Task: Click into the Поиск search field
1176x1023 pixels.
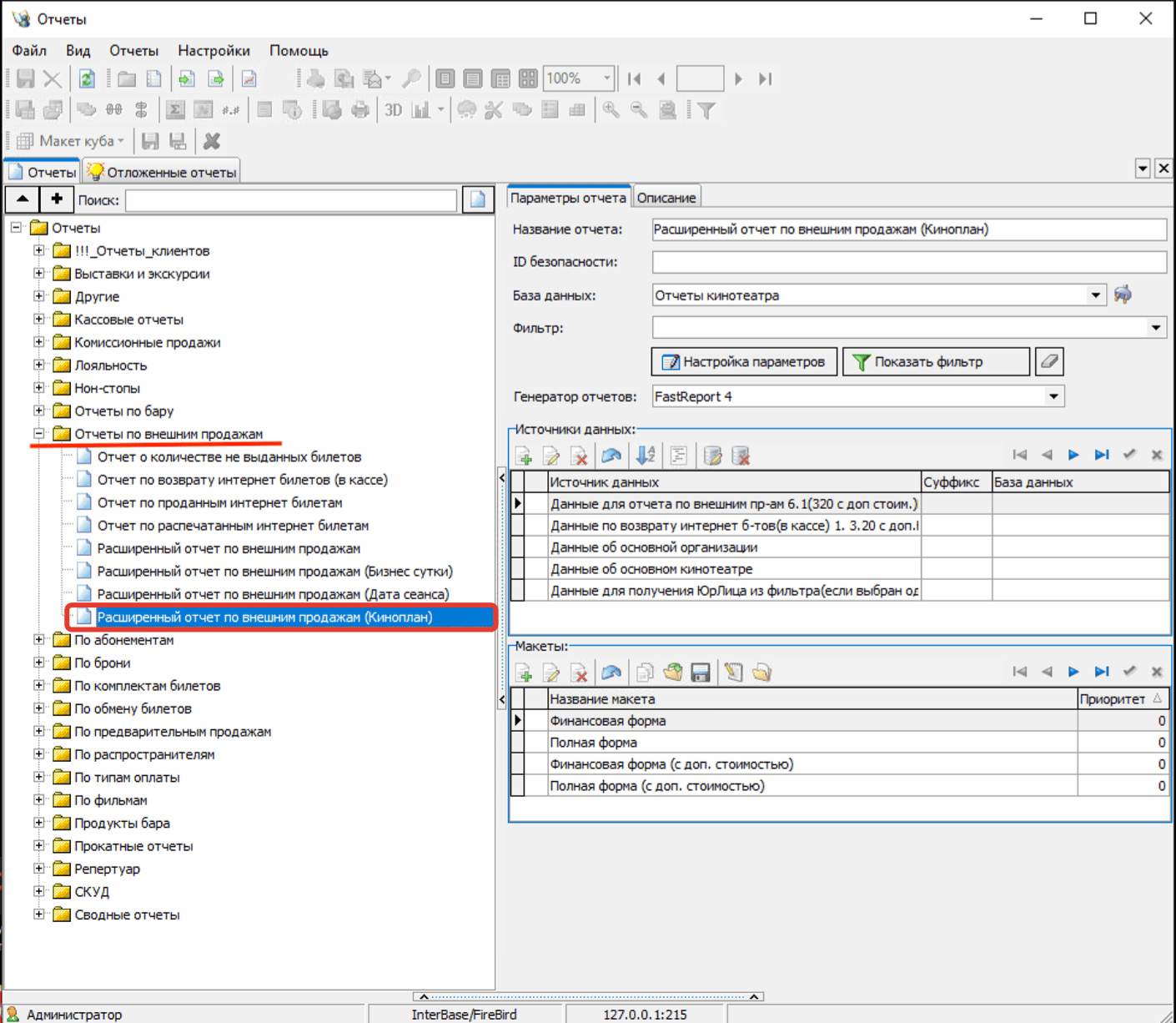Action: click(x=291, y=200)
